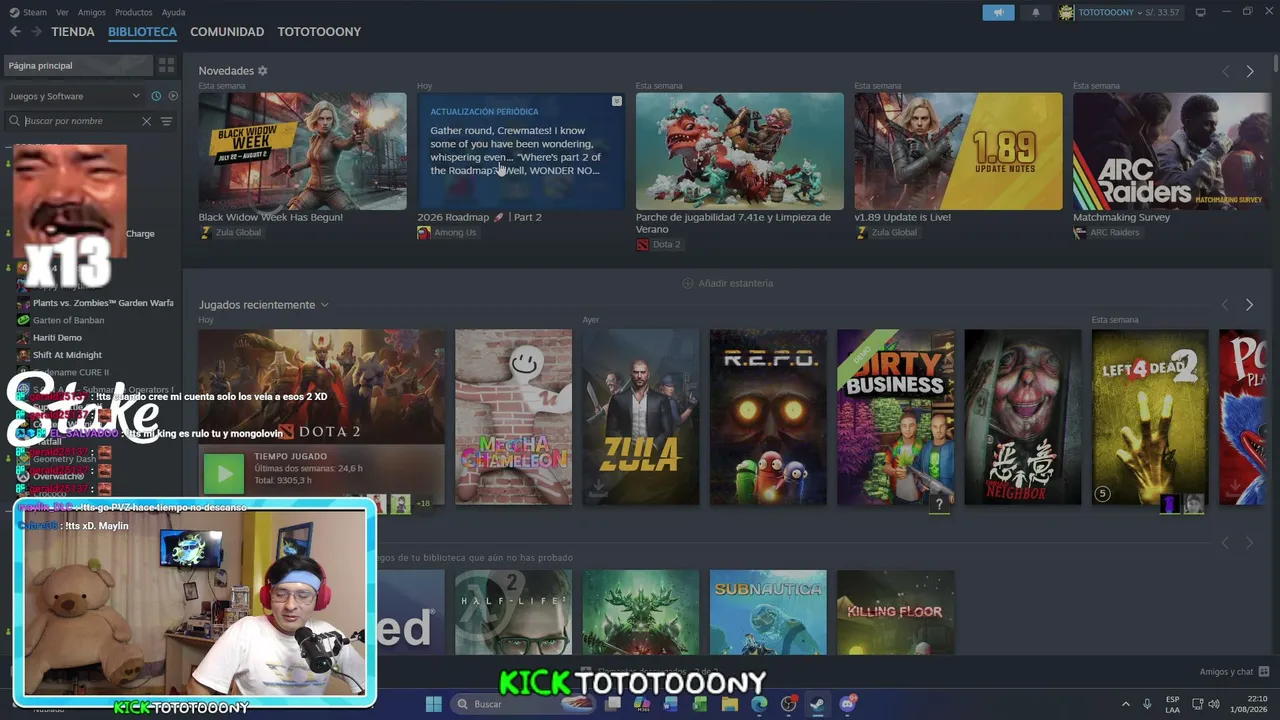Viewport: 1280px width, 720px height.
Task: Click Añadir estantería
Action: [x=728, y=283]
